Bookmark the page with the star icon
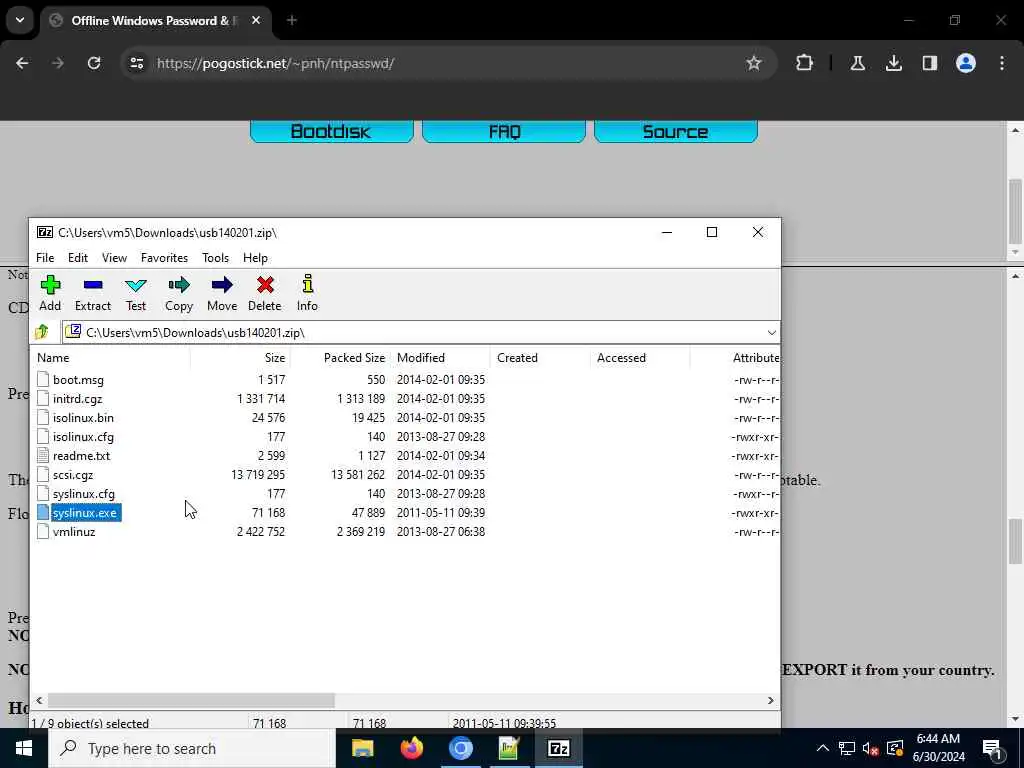 (754, 63)
